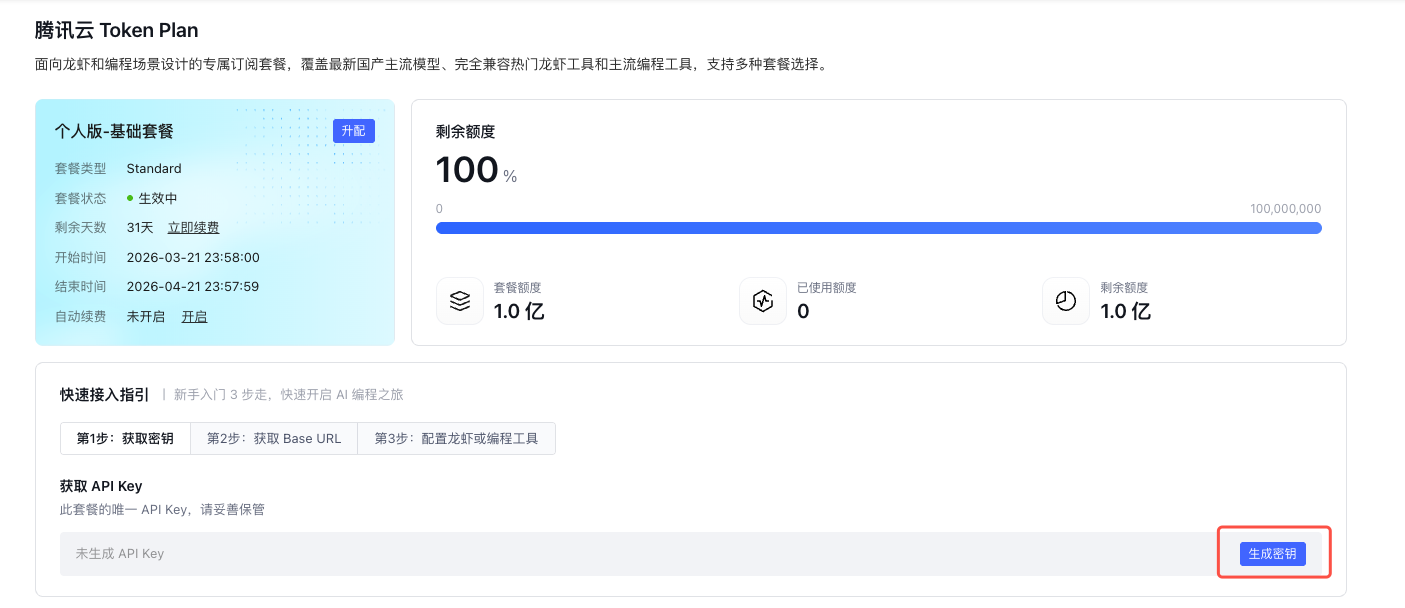
Task: Click the 100,000,000 progress bar maximum label
Action: pyautogui.click(x=1285, y=209)
